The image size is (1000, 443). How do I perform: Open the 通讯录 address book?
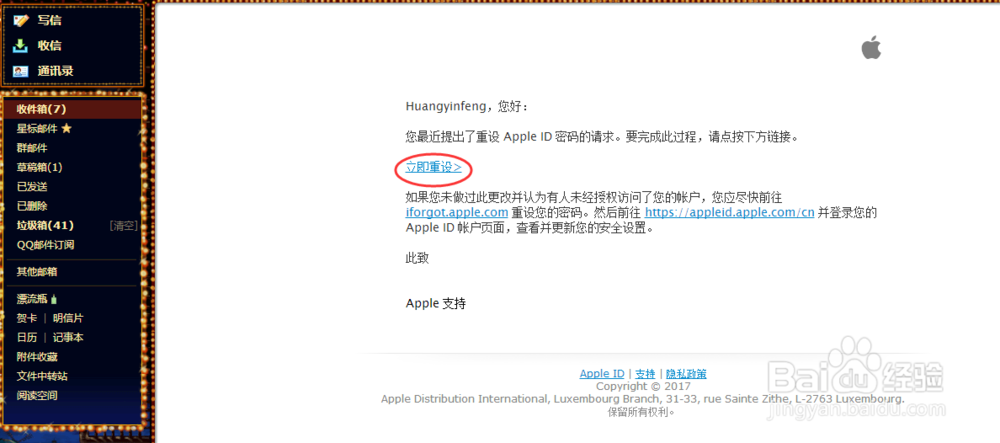tap(55, 71)
